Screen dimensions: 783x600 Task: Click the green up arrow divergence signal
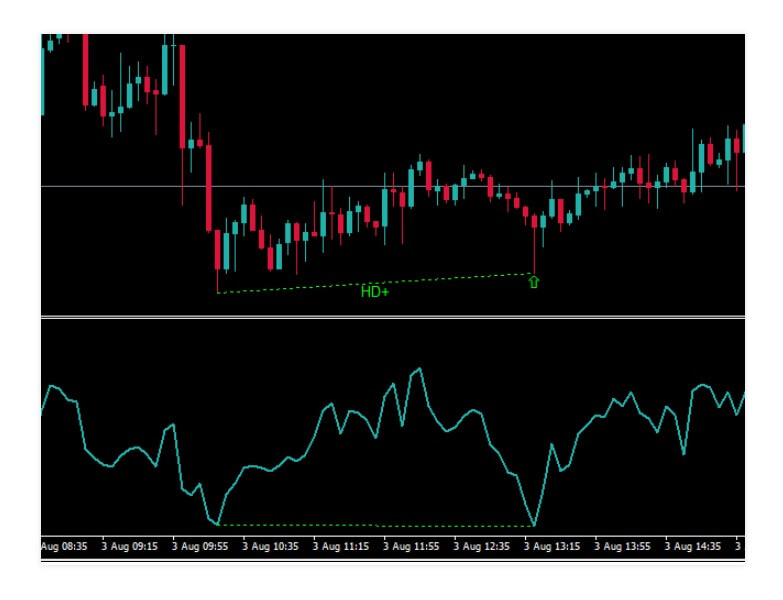pyautogui.click(x=534, y=282)
